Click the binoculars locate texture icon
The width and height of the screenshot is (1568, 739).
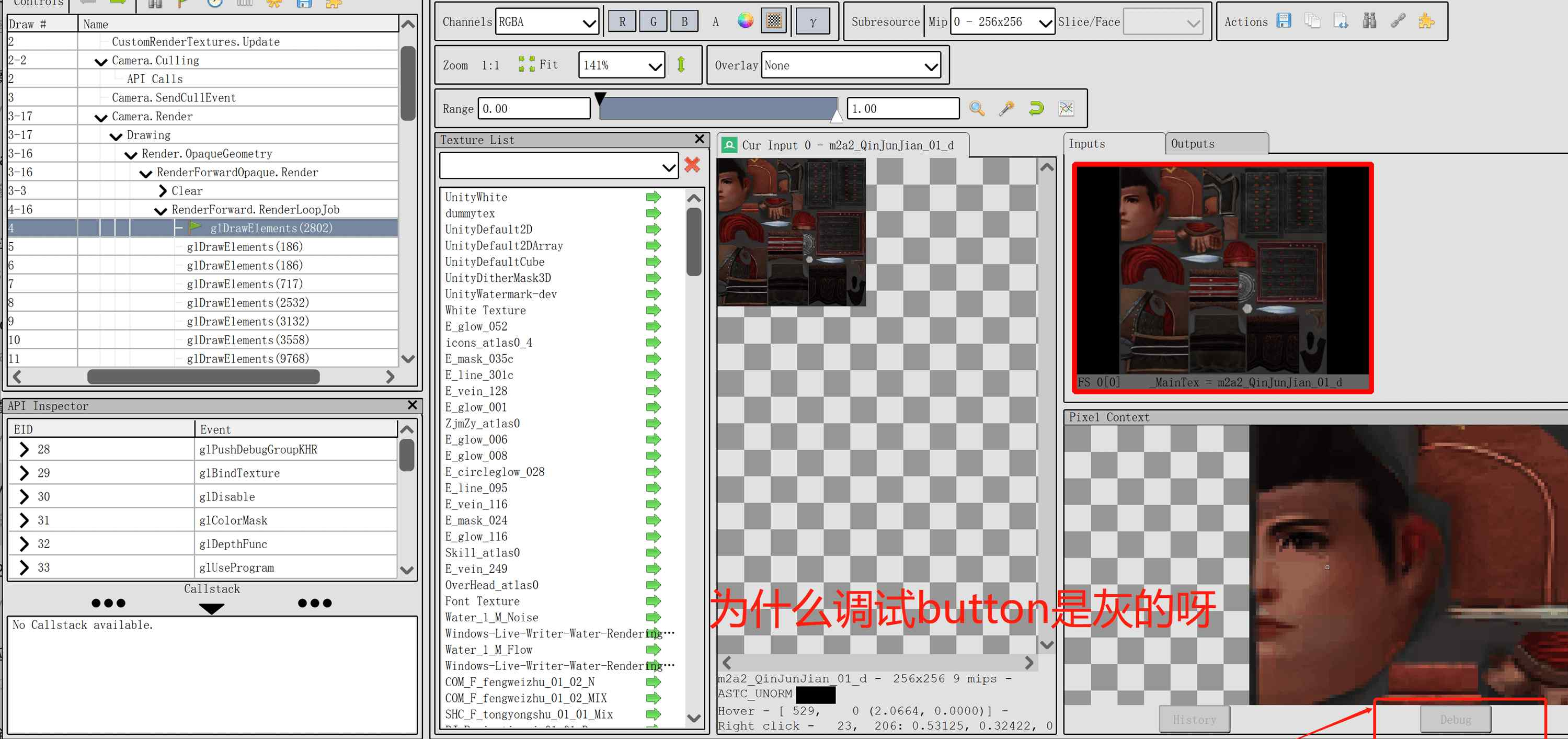[x=1369, y=21]
